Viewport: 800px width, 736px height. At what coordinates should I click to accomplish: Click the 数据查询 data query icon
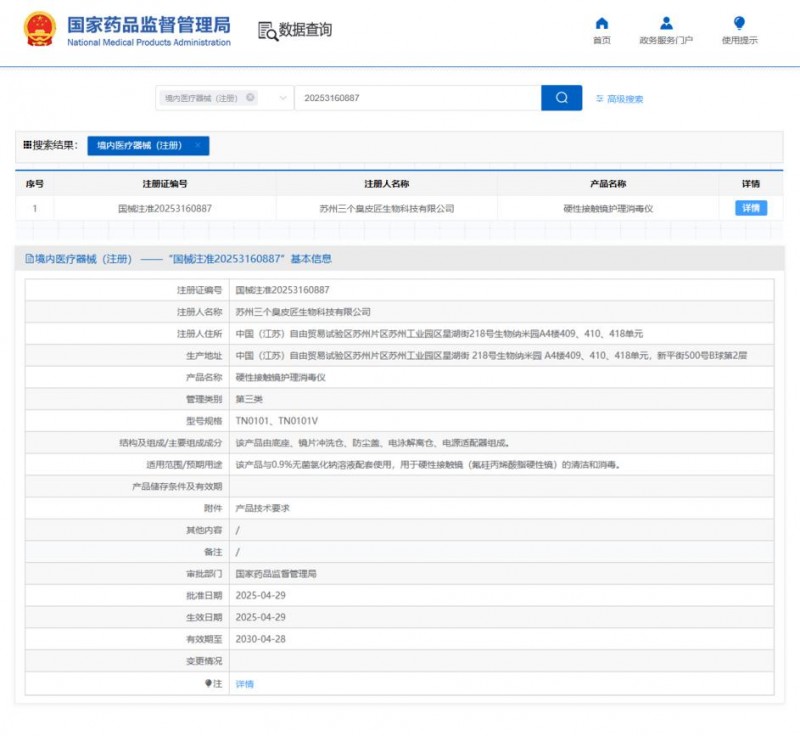point(267,31)
